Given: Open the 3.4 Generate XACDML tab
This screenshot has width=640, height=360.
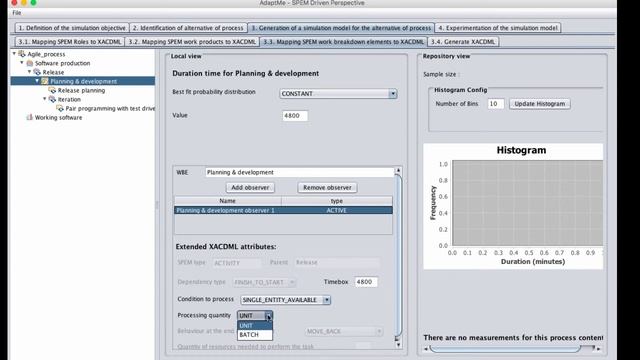Looking at the screenshot, I should 463,42.
